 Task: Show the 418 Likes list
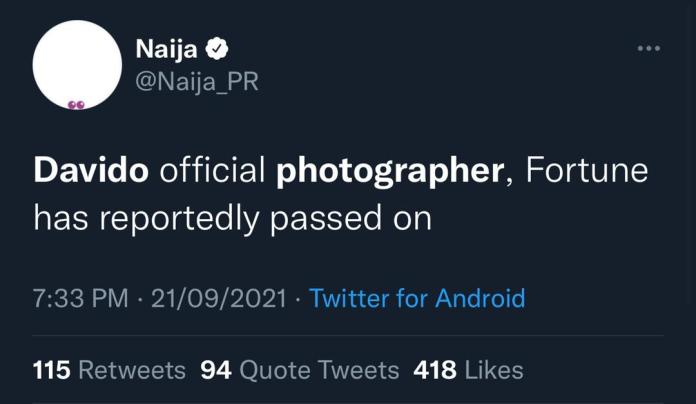(x=468, y=370)
